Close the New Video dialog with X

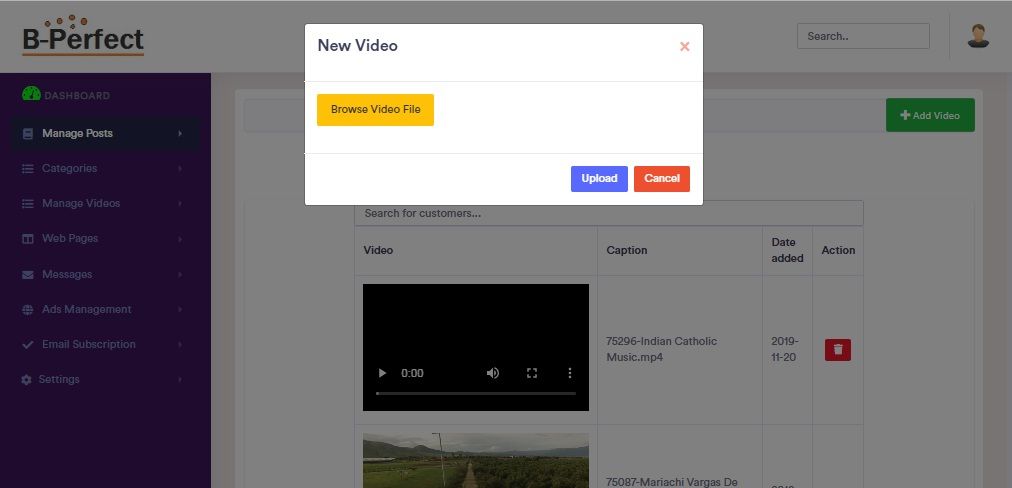pyautogui.click(x=685, y=46)
